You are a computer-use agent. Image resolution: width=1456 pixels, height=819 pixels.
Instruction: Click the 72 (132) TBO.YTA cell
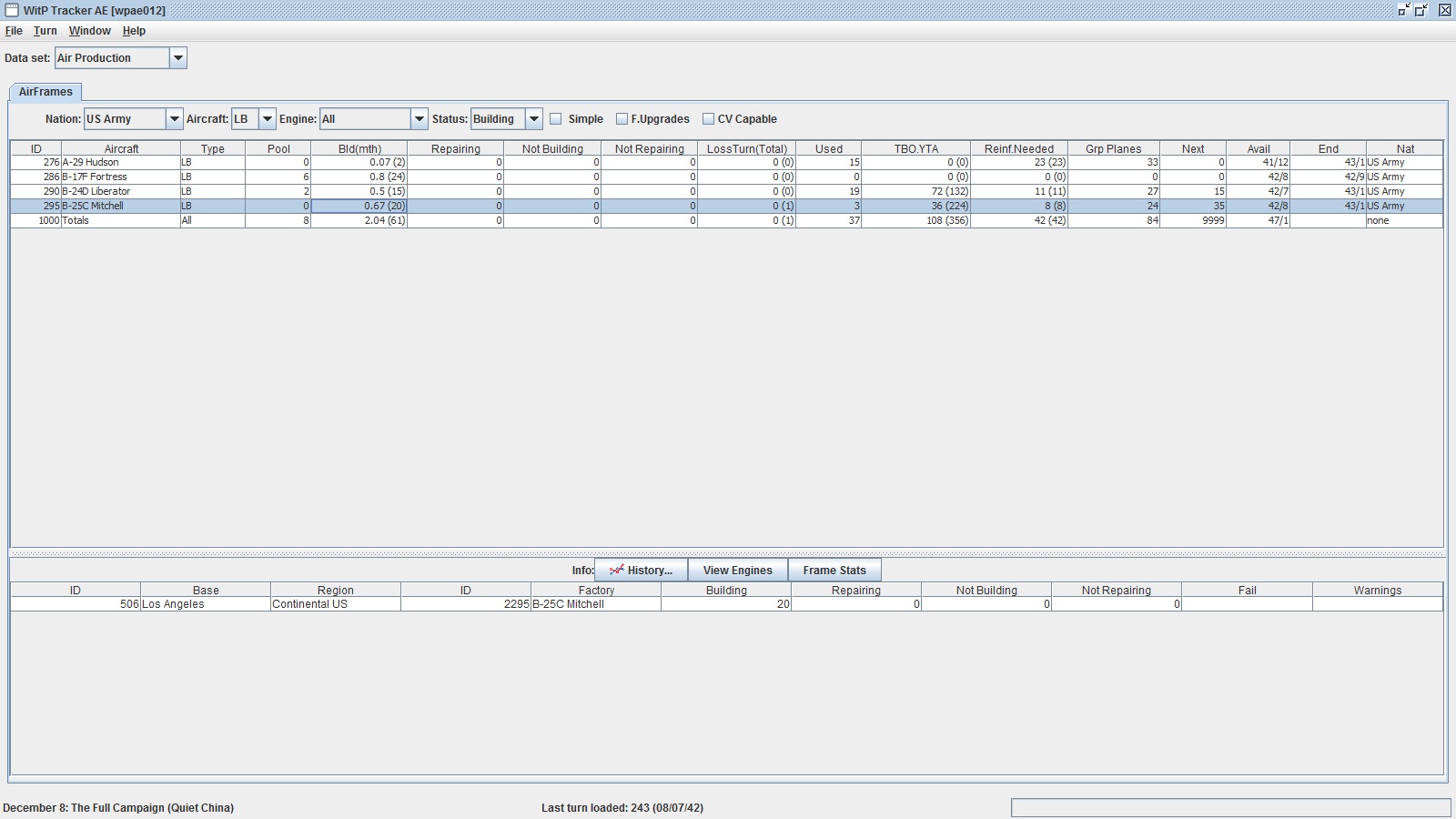[x=916, y=191]
